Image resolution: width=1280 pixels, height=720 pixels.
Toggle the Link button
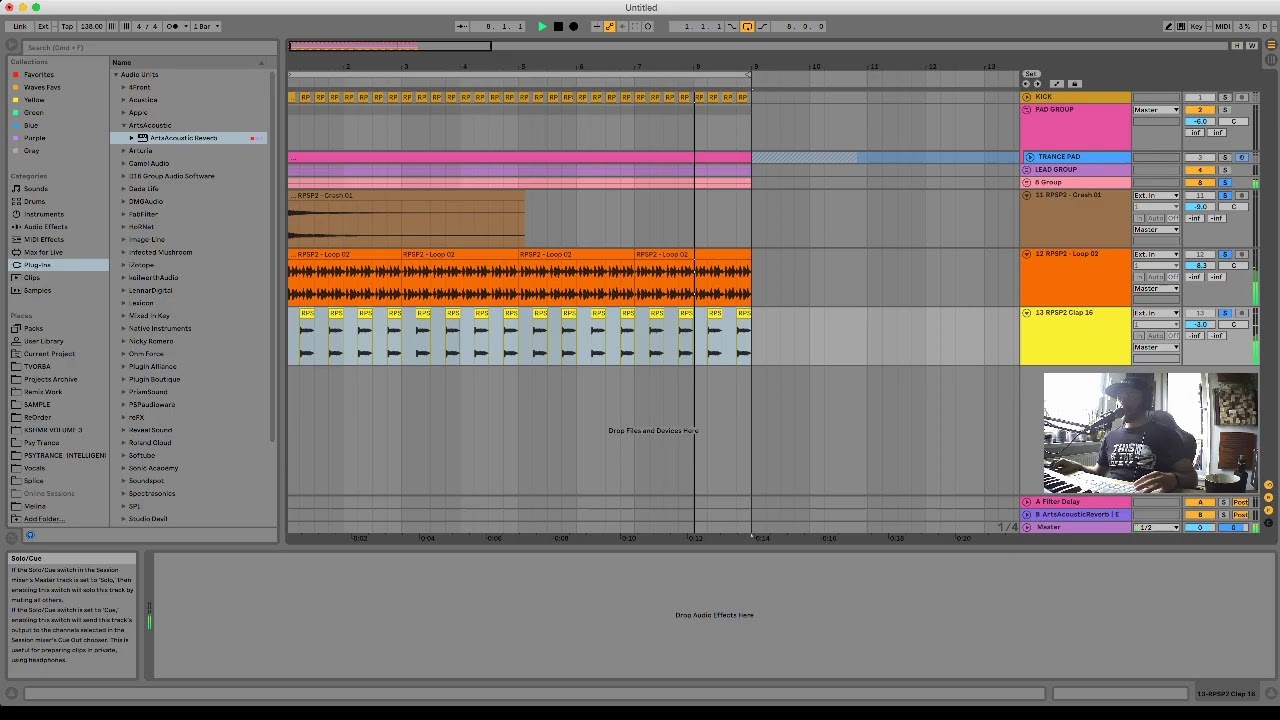pyautogui.click(x=19, y=26)
